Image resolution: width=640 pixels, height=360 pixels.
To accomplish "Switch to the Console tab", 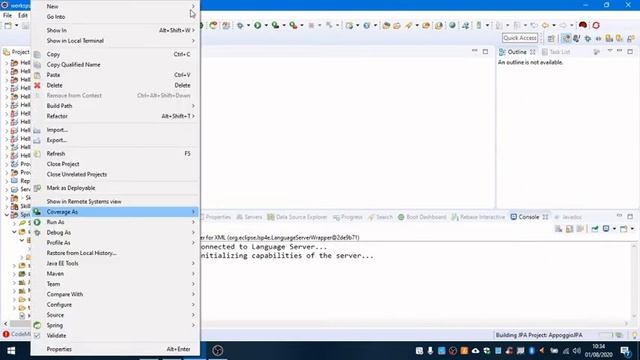I will [x=529, y=217].
